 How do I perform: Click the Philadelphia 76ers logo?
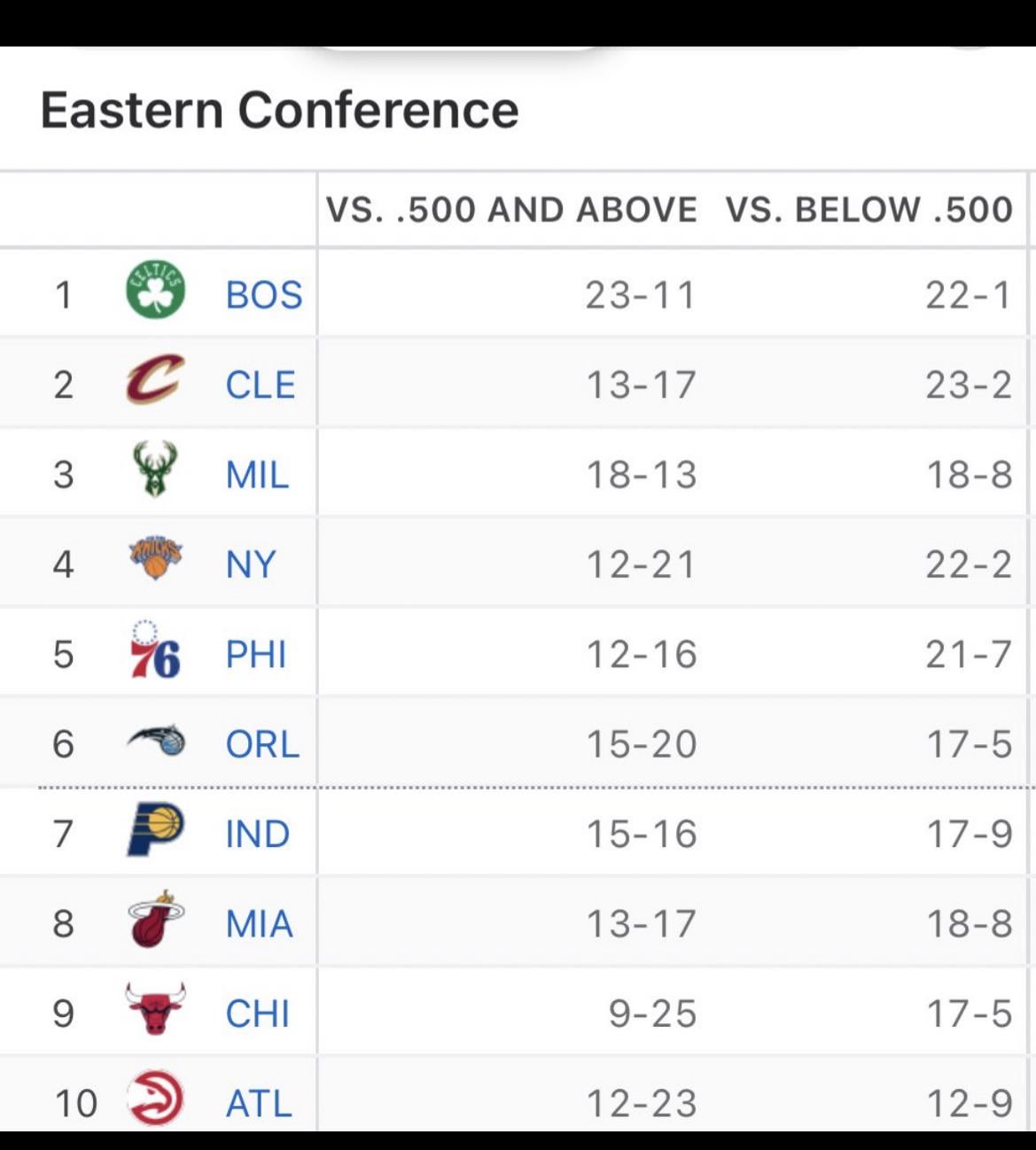pyautogui.click(x=155, y=650)
